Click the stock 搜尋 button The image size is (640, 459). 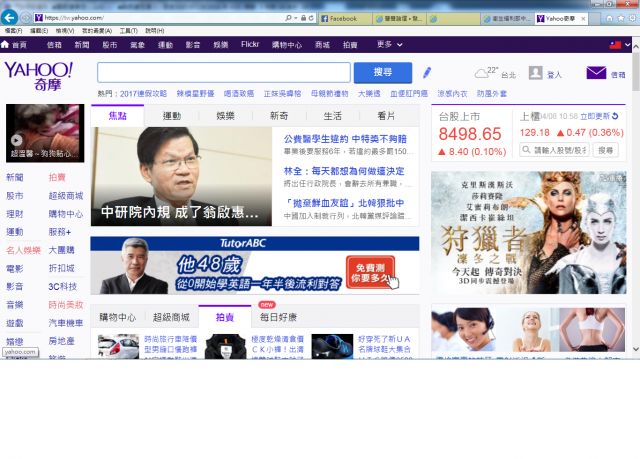pos(605,150)
